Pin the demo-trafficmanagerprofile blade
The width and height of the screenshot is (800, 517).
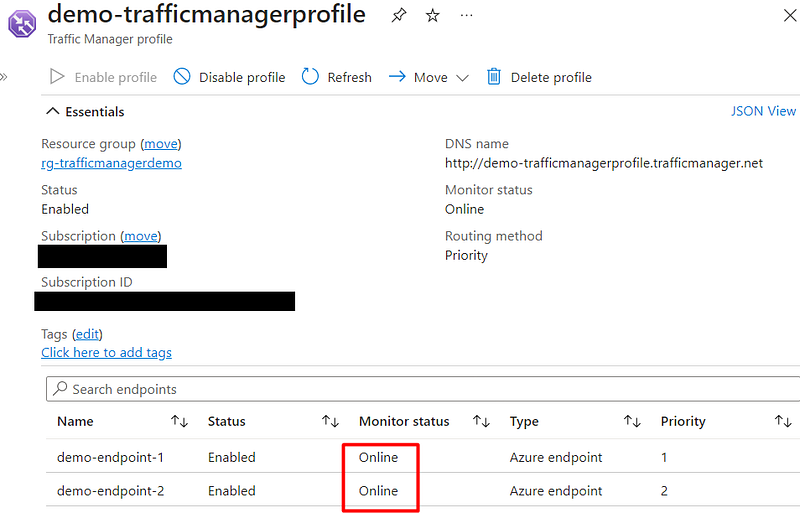pos(399,15)
